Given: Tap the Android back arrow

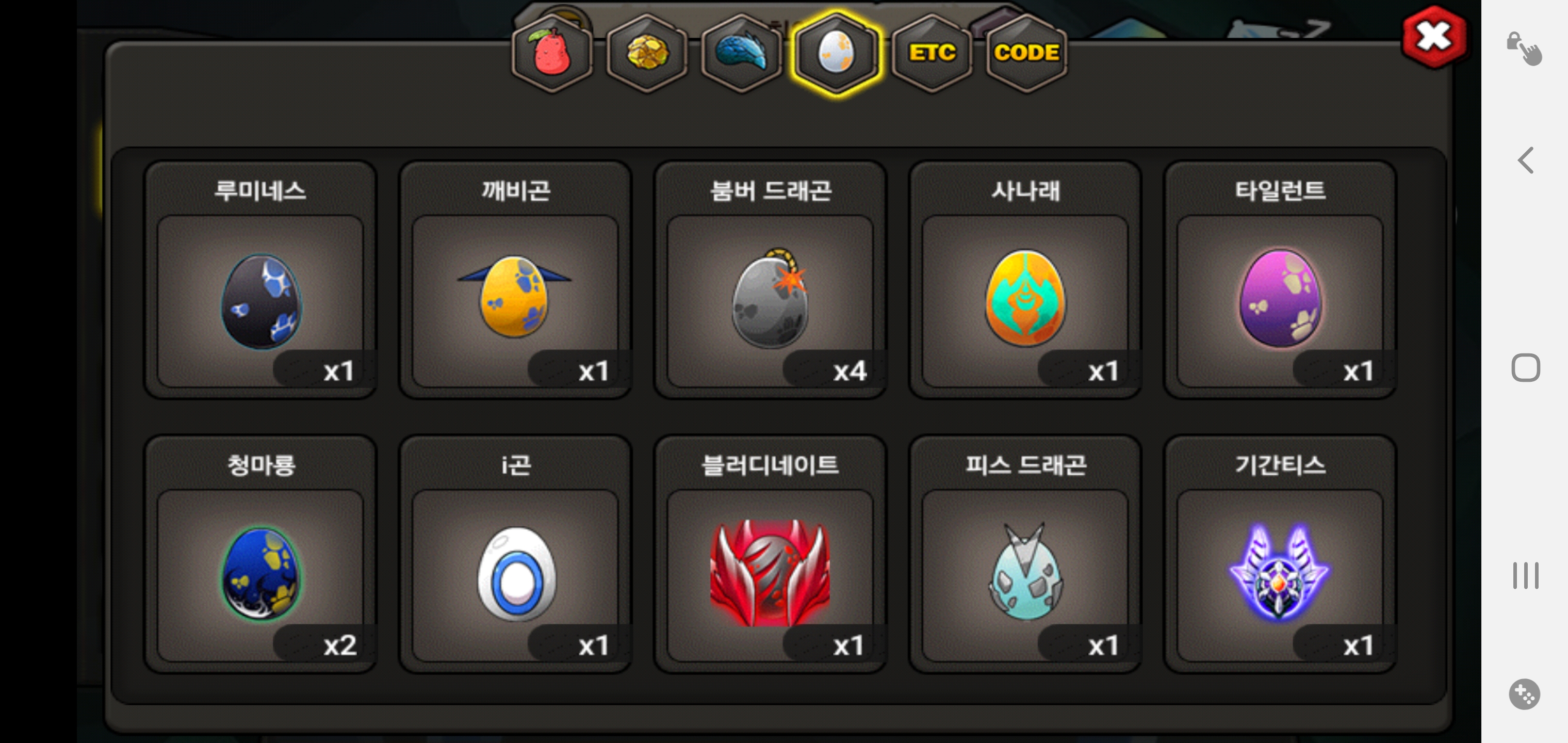Looking at the screenshot, I should click(1525, 161).
